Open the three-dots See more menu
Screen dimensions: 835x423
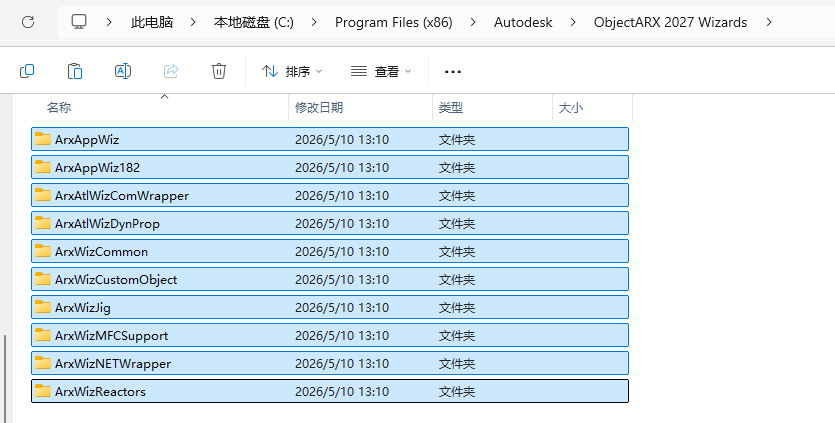(x=453, y=71)
